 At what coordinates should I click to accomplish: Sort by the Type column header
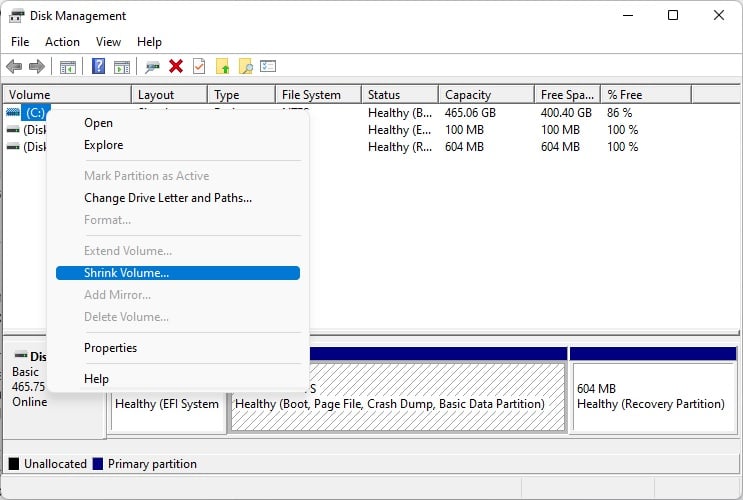(242, 95)
